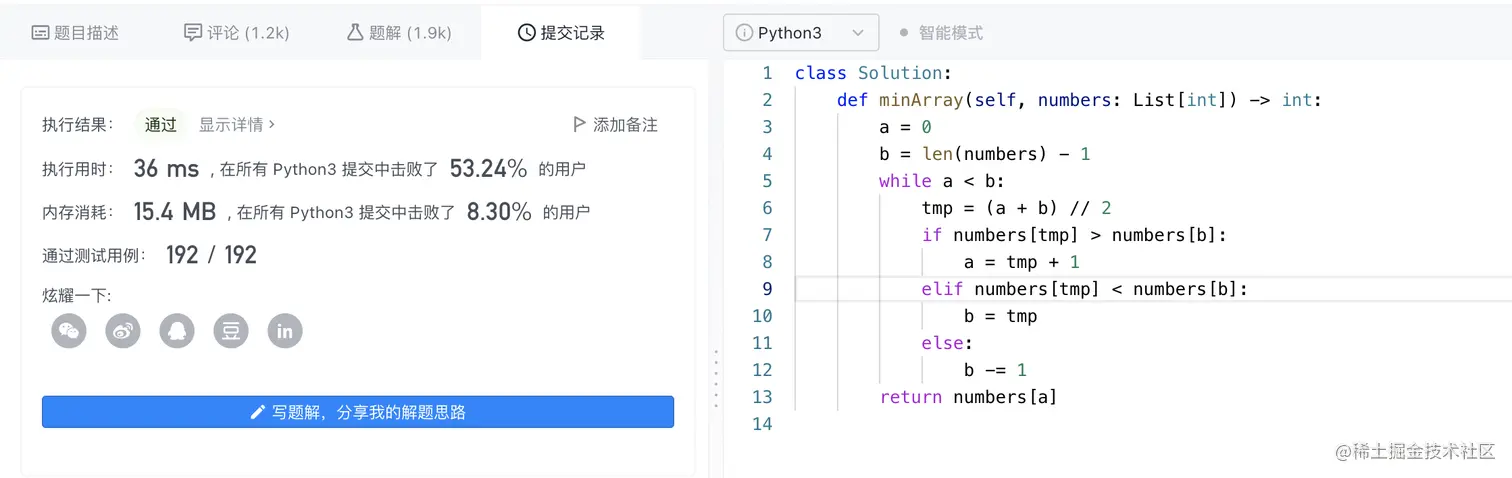The width and height of the screenshot is (1512, 478).
Task: Toggle 智能模式 smart mode
Action: pyautogui.click(x=941, y=33)
